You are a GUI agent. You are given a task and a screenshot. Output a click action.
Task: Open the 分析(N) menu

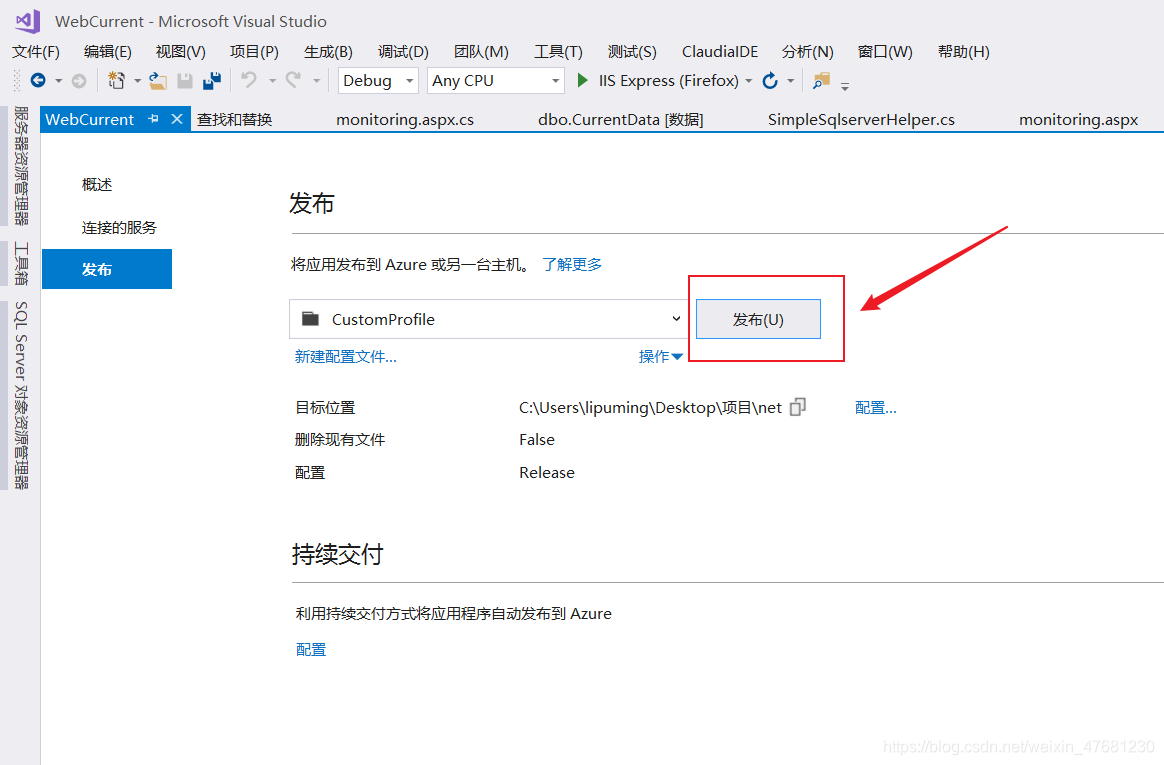[808, 52]
